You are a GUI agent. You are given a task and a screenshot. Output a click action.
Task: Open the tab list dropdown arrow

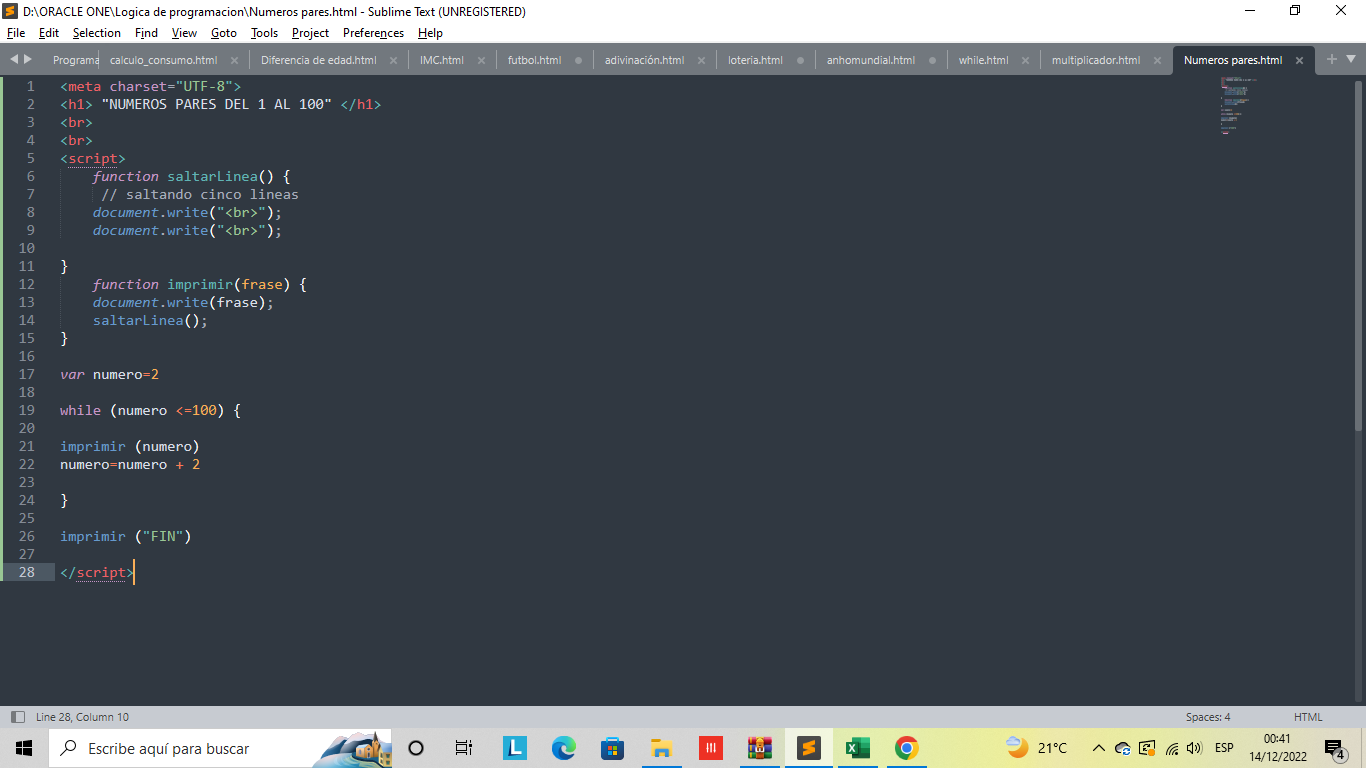(x=1350, y=59)
